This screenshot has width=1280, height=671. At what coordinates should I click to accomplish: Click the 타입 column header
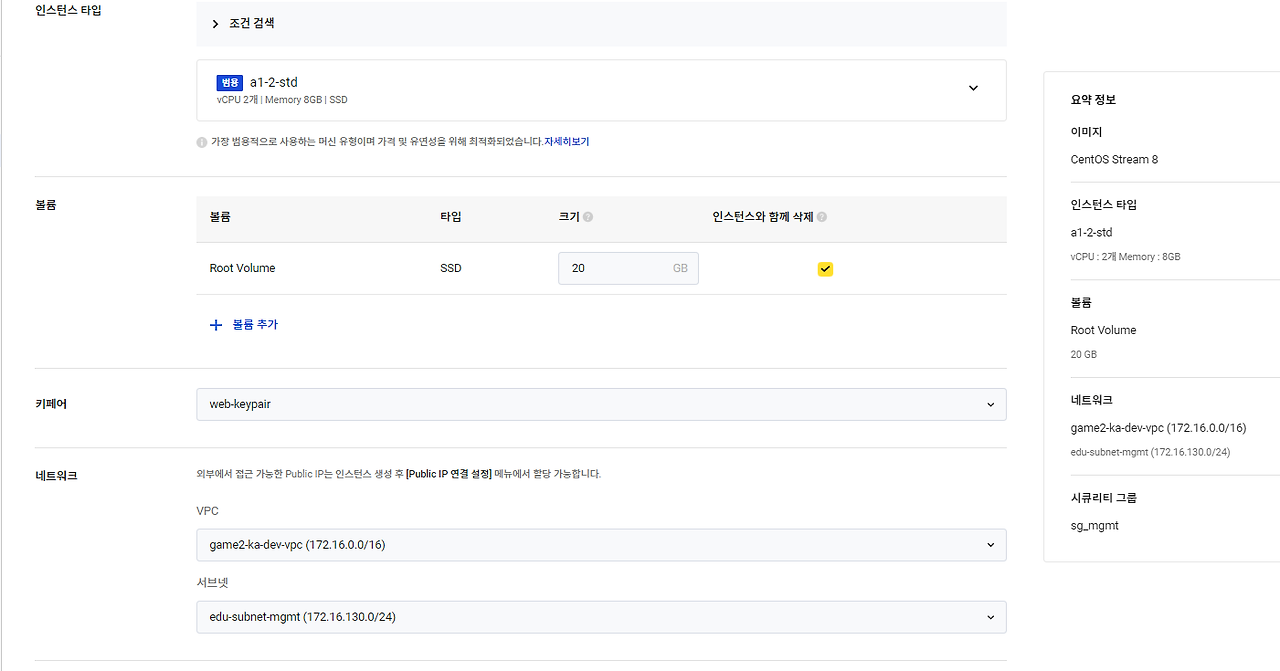point(451,217)
